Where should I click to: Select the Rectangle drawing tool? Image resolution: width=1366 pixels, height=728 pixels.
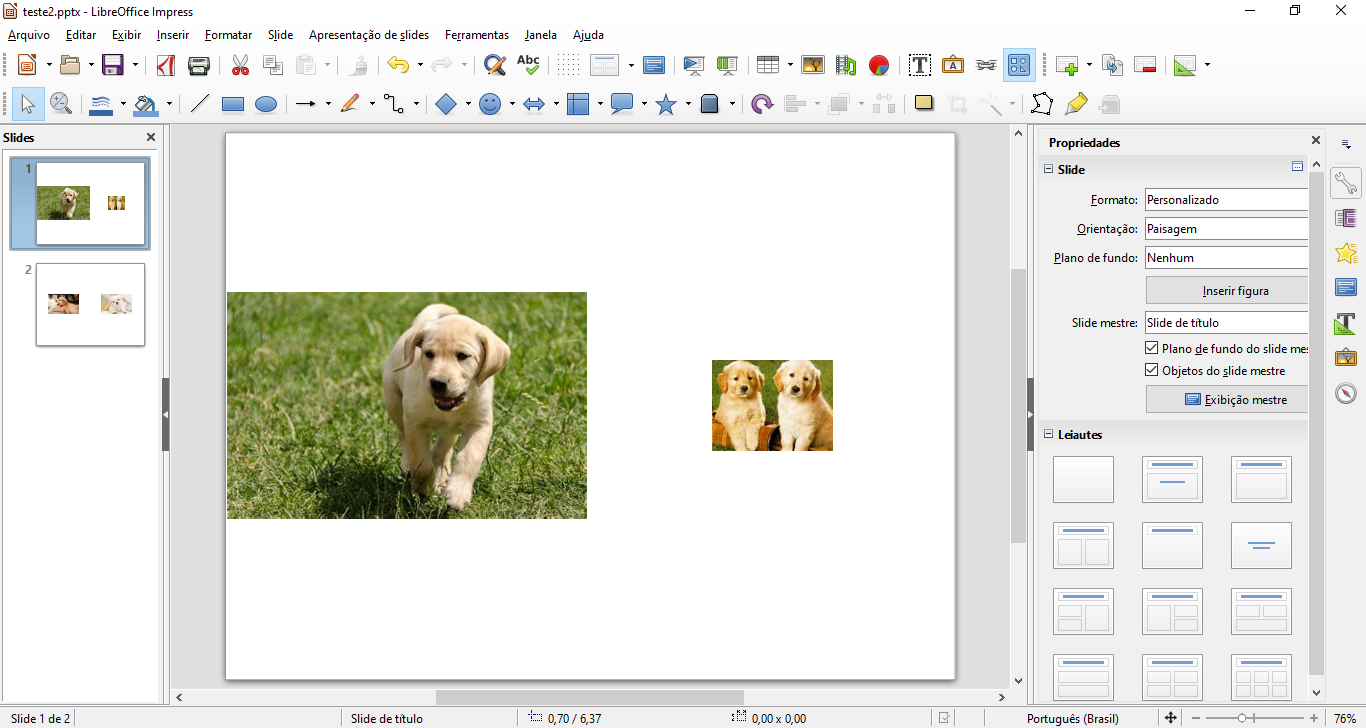pos(233,104)
